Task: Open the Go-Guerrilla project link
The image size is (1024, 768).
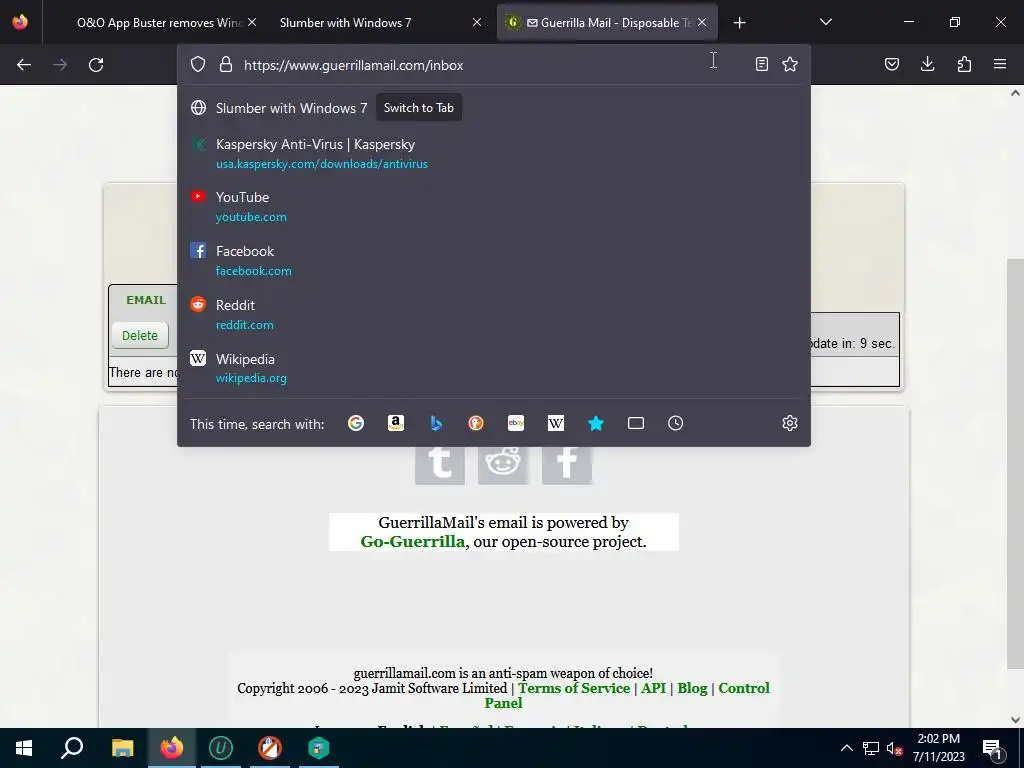Action: point(413,541)
